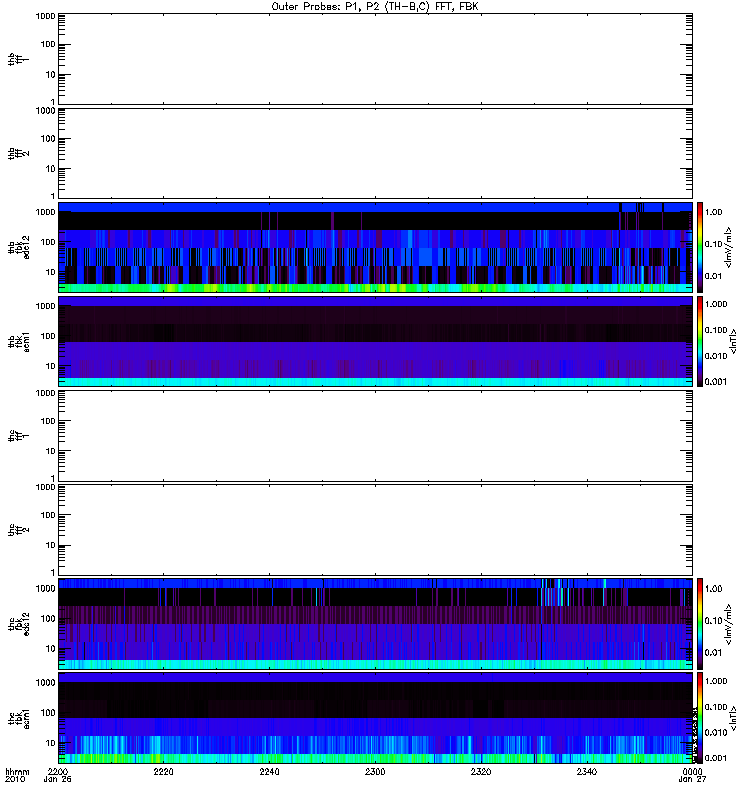The image size is (750, 800).
Task: Click the 1000 y-axis tick of thb fff 1
Action: click(x=45, y=16)
